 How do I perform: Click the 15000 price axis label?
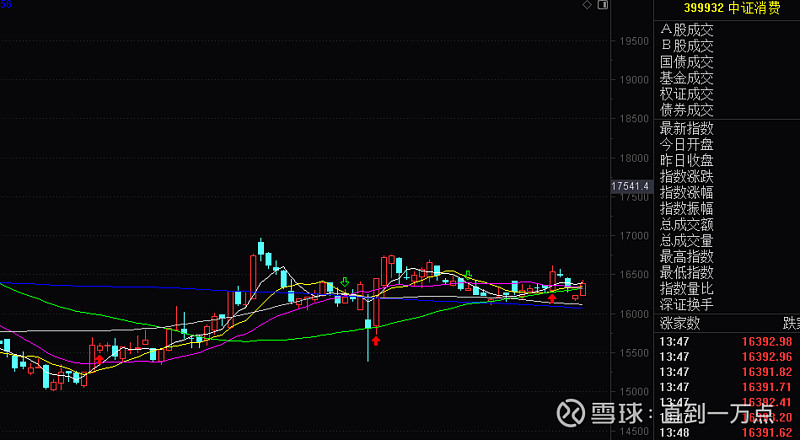(634, 392)
